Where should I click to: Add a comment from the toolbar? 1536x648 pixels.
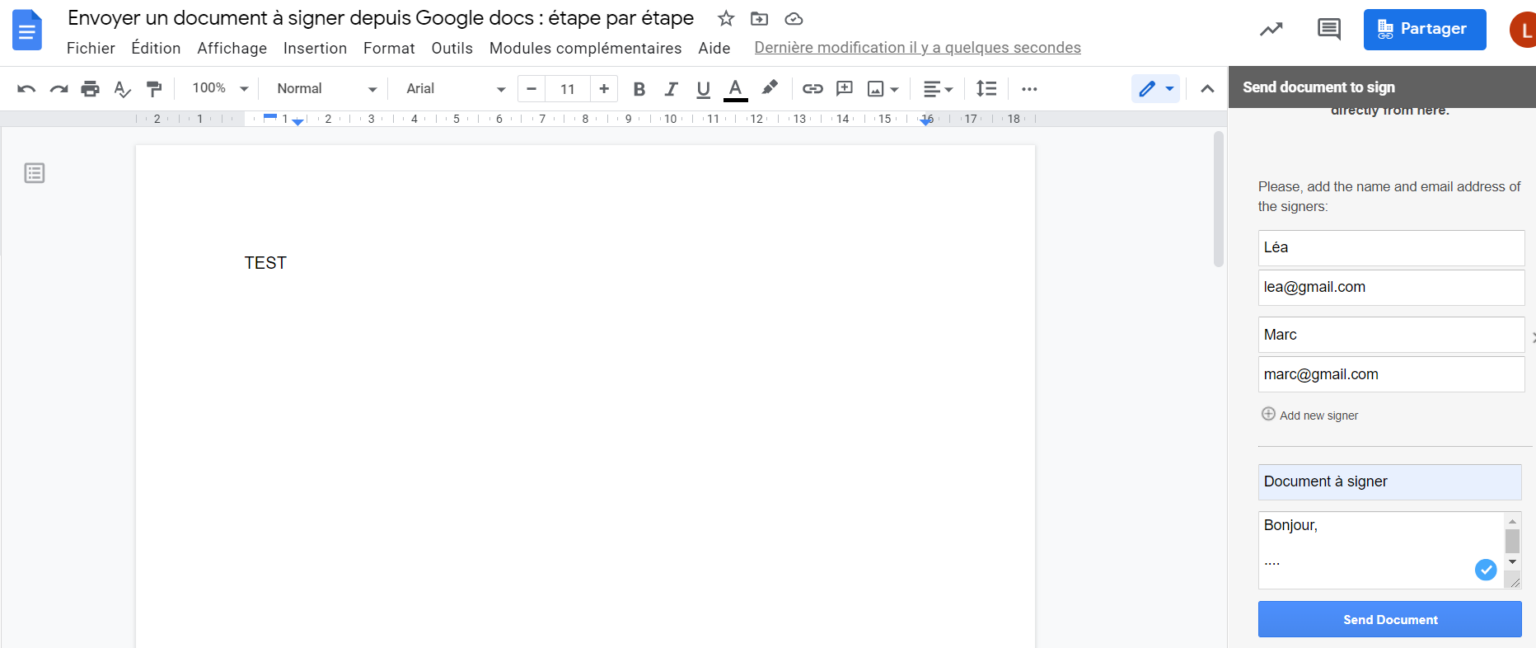pos(843,88)
